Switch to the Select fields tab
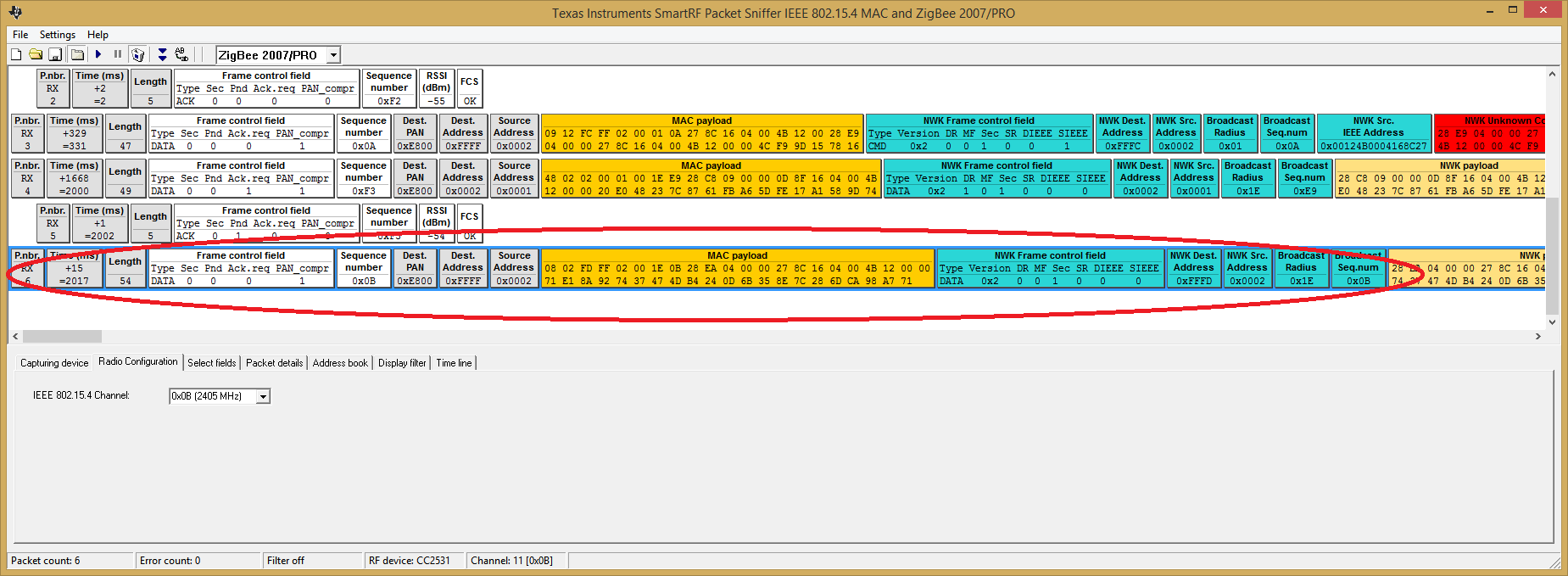 (x=212, y=363)
